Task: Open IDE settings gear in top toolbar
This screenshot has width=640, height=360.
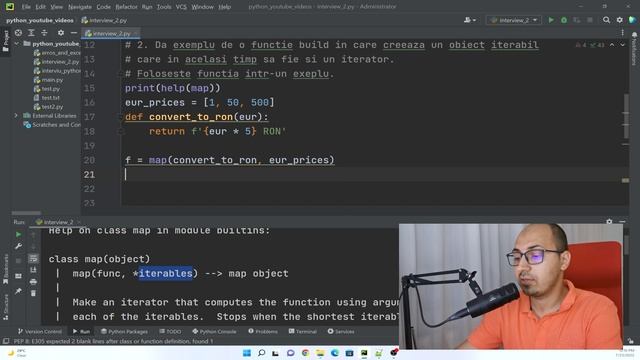Action: click(620, 20)
